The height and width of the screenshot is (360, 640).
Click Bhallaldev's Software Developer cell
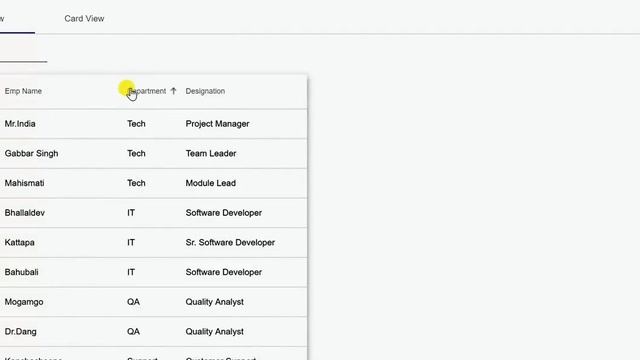pos(224,213)
